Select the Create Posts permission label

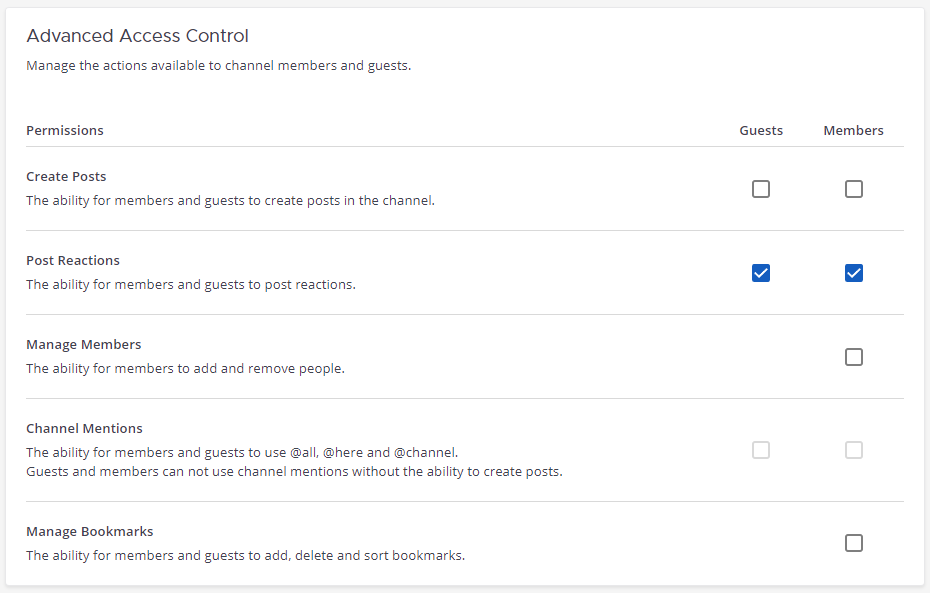(x=66, y=176)
